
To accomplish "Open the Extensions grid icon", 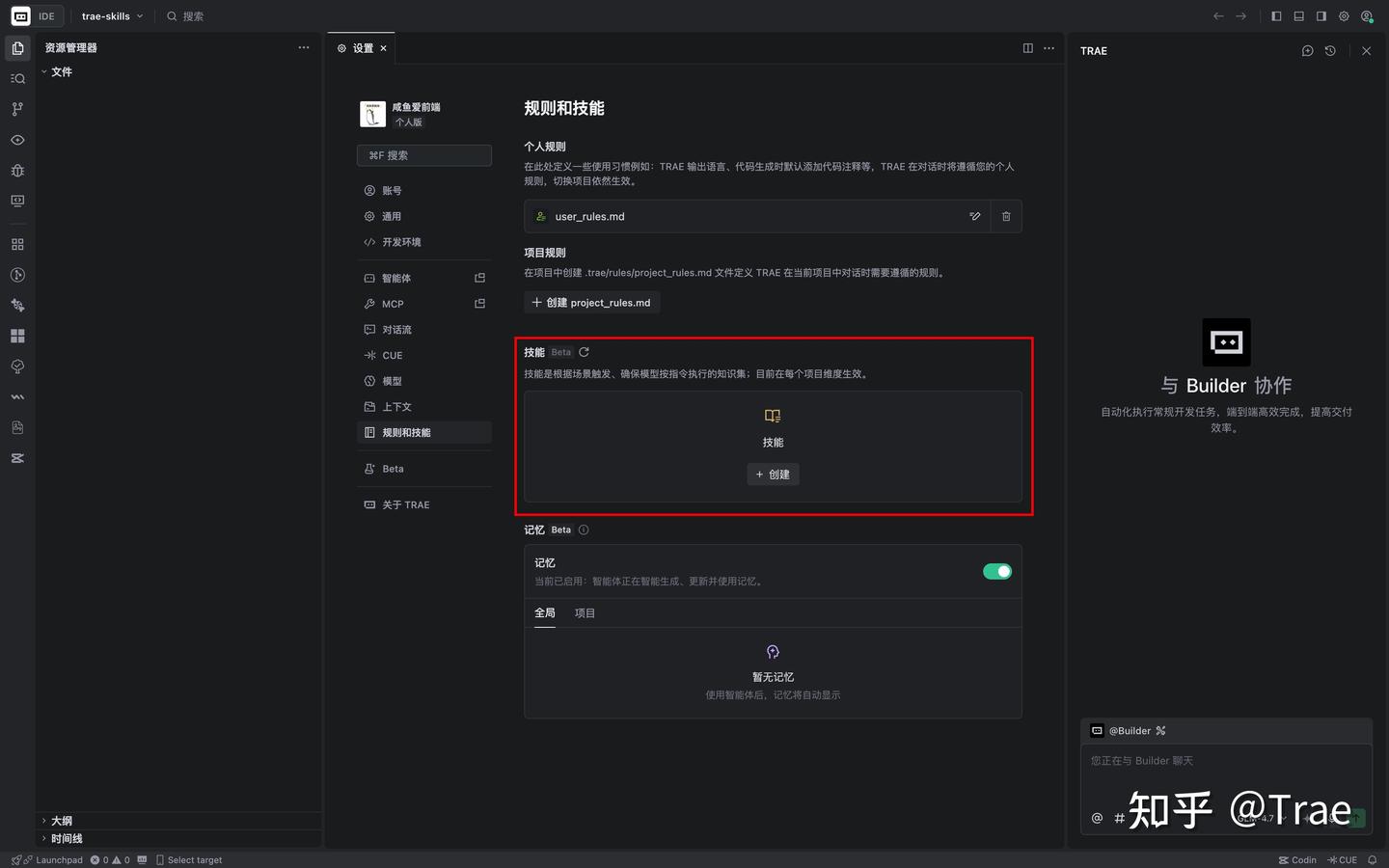I will point(17,245).
